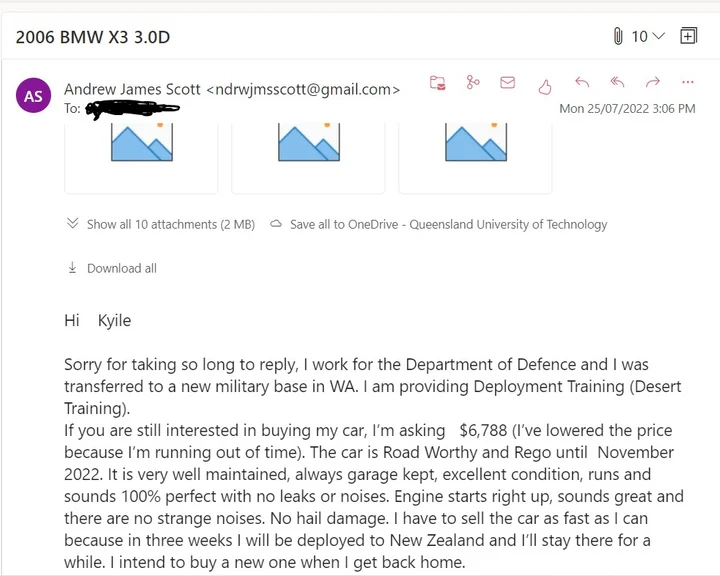This screenshot has width=720, height=576.
Task: Click the thumbs-up like icon
Action: coord(545,85)
